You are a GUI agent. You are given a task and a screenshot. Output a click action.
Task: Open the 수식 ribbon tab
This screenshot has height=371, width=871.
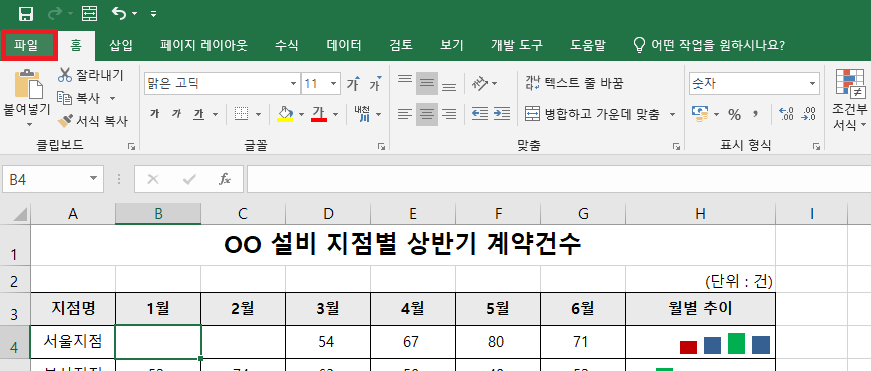tap(287, 45)
